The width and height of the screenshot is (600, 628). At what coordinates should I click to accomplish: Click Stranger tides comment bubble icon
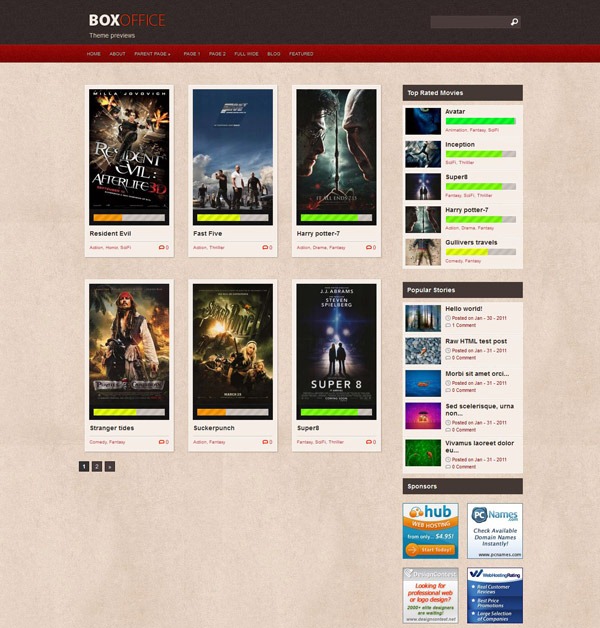click(x=161, y=442)
